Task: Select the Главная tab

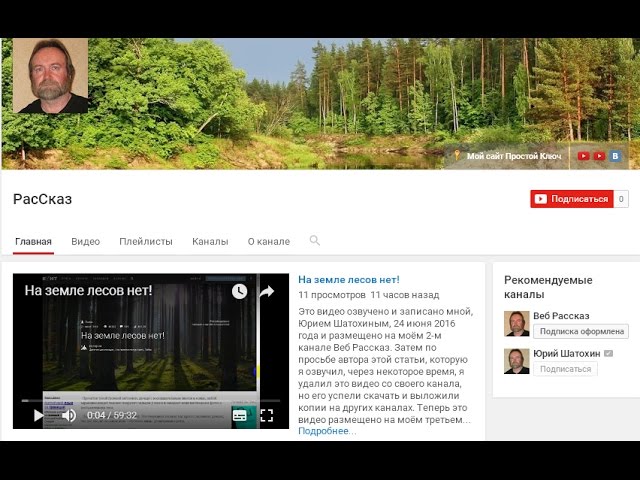Action: [33, 242]
